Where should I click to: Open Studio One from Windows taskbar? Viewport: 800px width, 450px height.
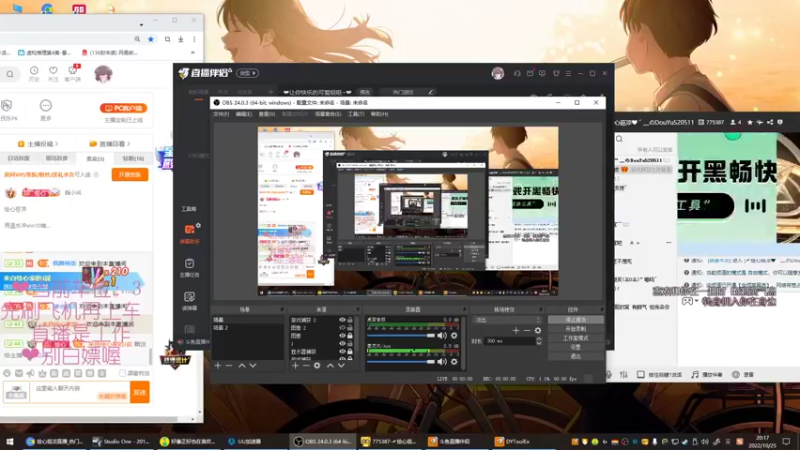pos(122,441)
